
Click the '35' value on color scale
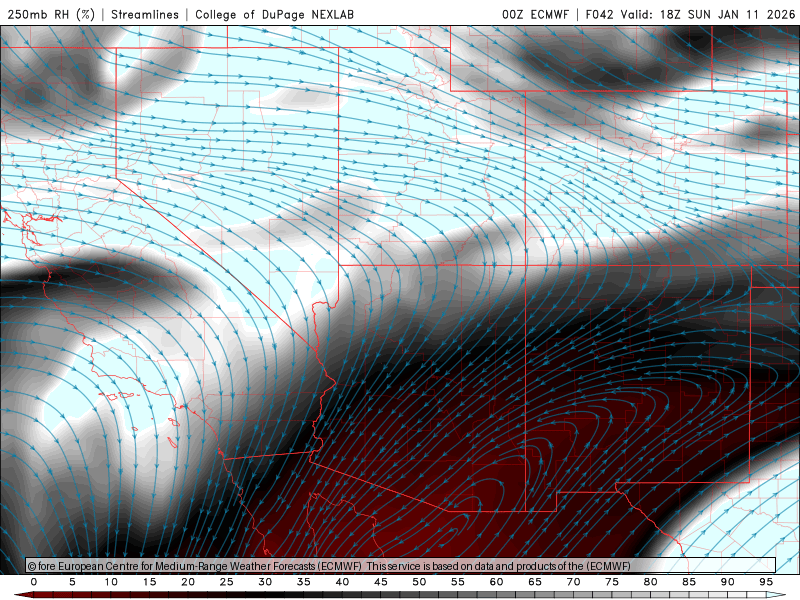pyautogui.click(x=304, y=582)
